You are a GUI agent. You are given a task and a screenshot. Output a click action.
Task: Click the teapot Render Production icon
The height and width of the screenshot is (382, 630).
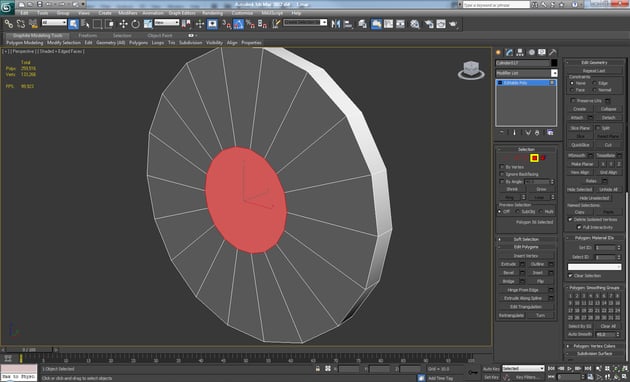tap(453, 24)
